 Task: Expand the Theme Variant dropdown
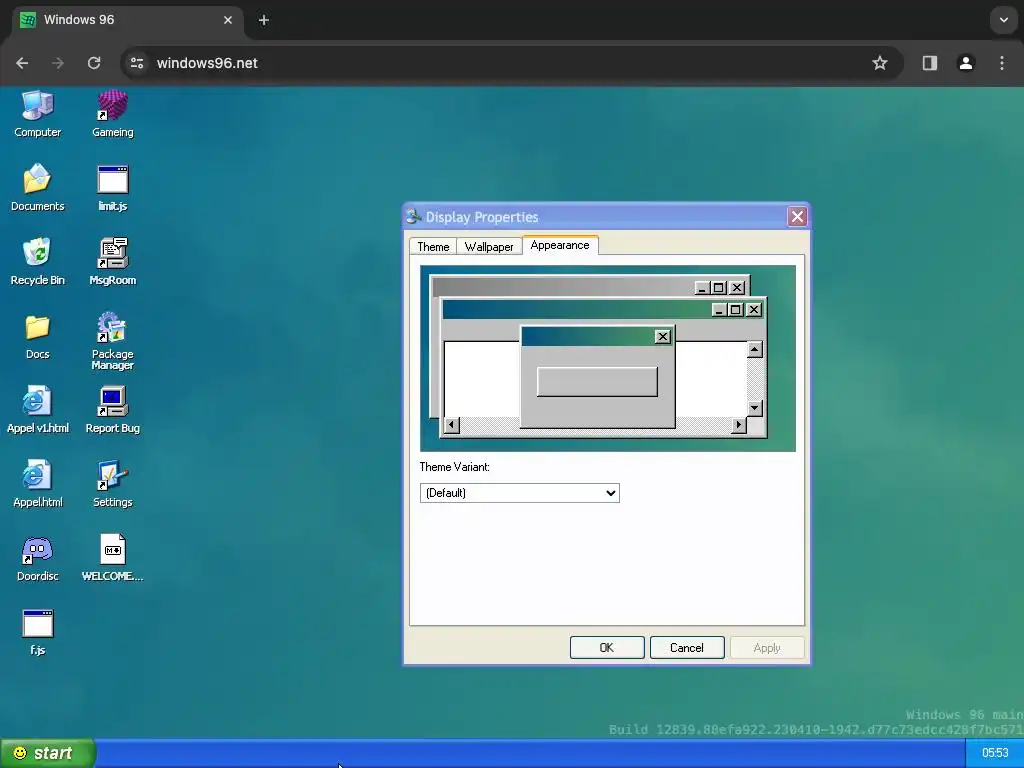[x=519, y=493]
